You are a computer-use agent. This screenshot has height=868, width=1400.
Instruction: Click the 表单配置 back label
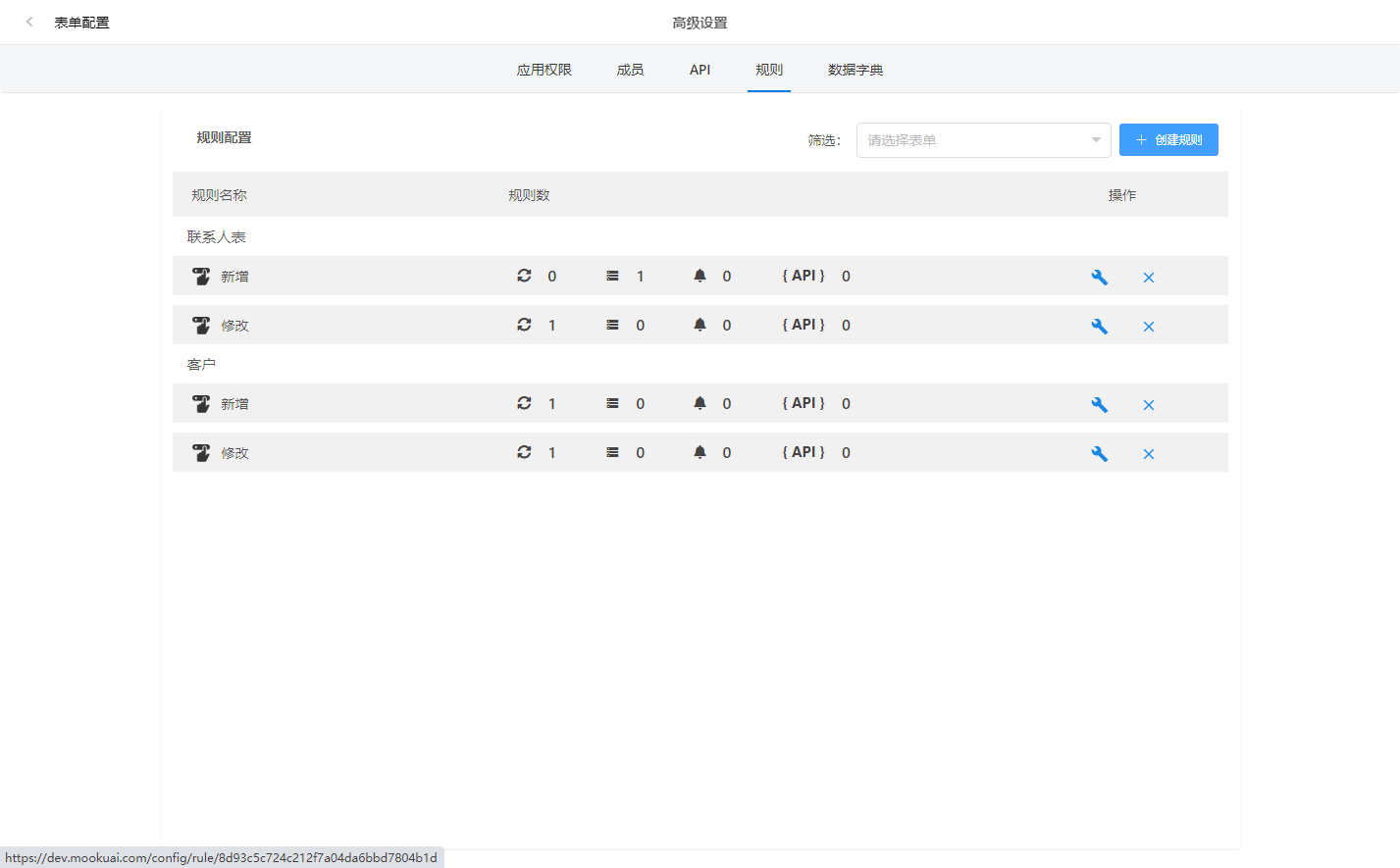click(x=81, y=23)
